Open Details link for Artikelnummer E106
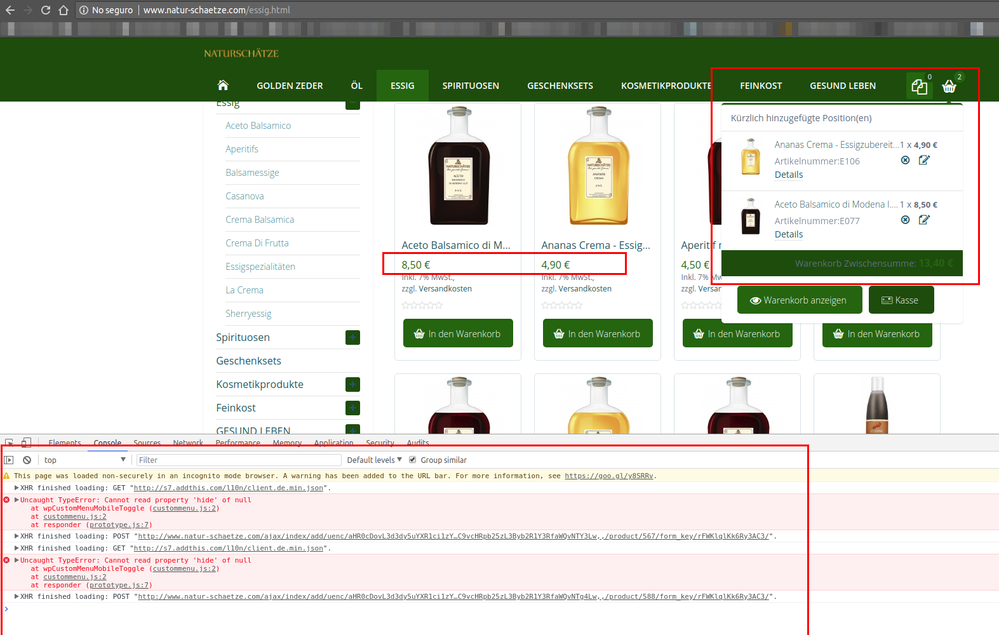This screenshot has height=635, width=999. click(789, 174)
